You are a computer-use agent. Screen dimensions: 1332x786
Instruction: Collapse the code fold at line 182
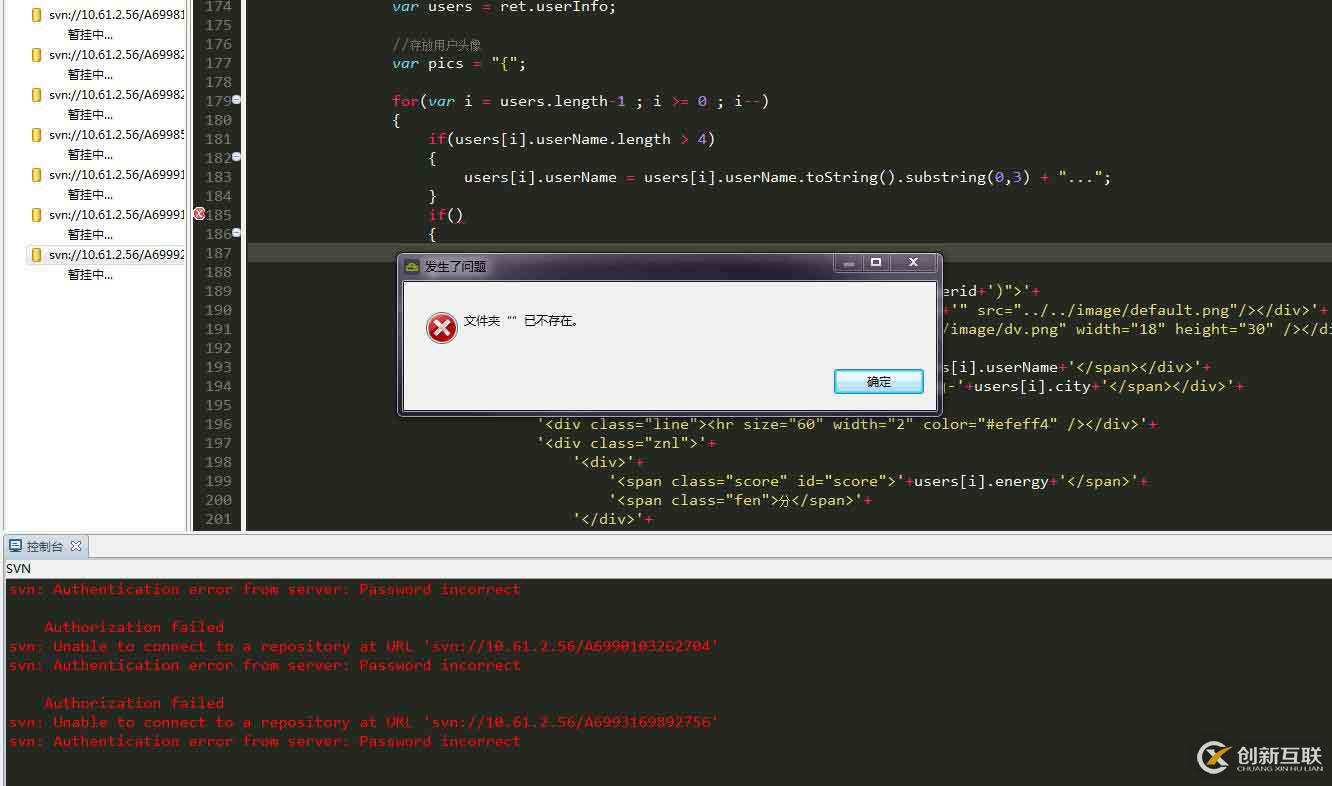237,157
